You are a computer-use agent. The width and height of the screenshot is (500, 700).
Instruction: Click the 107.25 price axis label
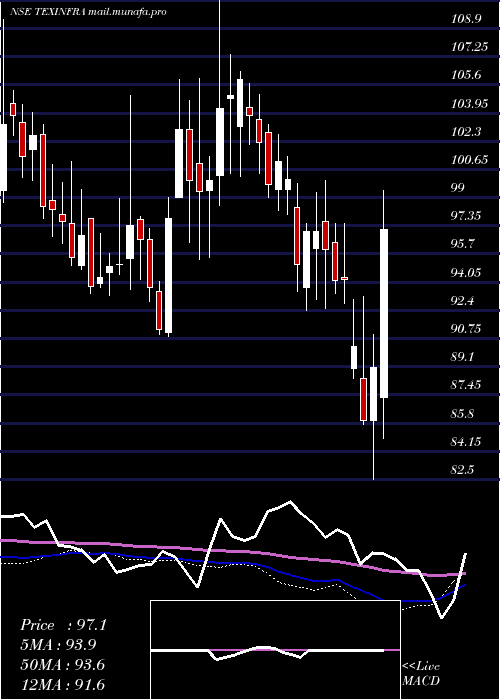click(470, 46)
